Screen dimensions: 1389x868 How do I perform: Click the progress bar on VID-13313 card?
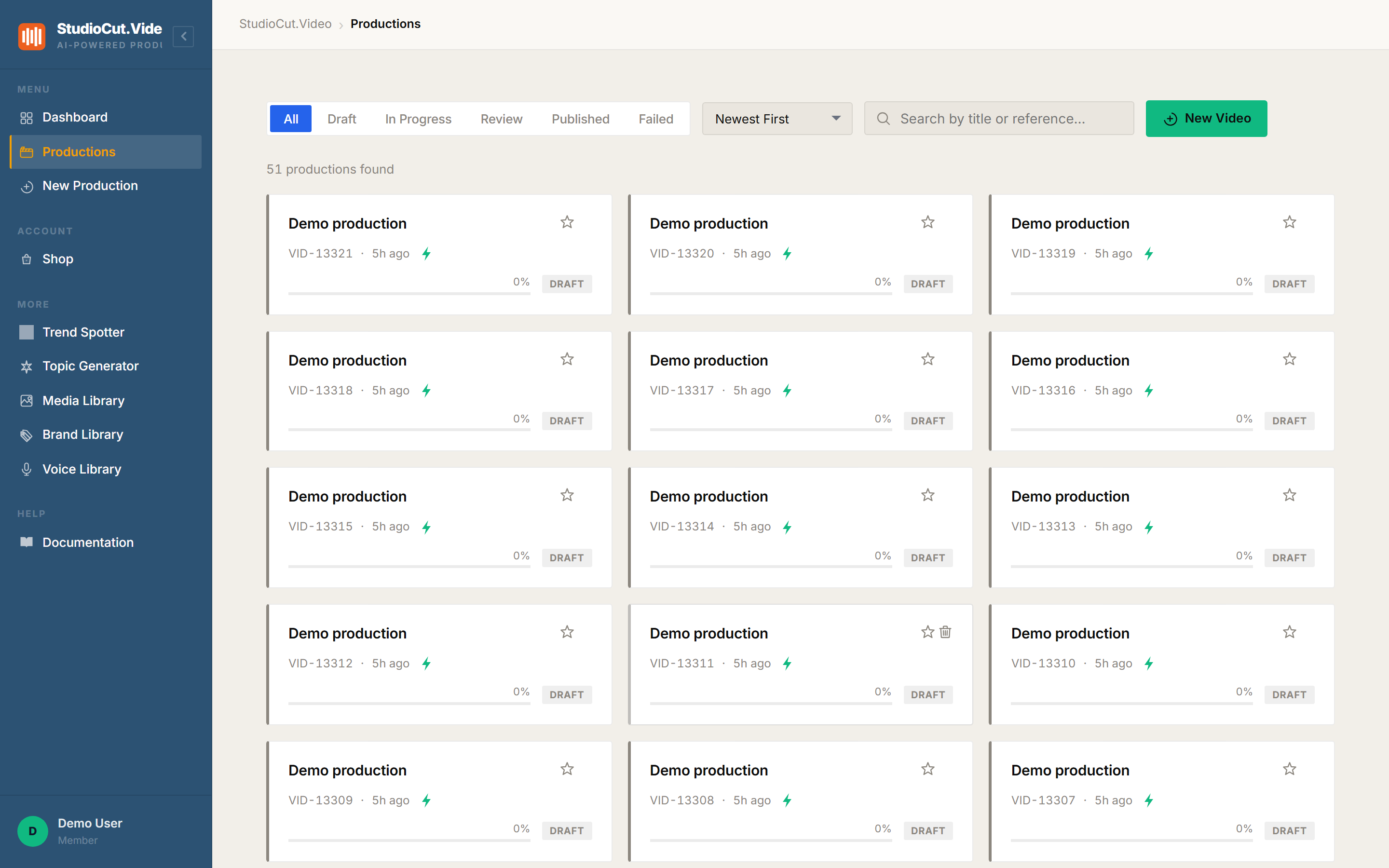1132,567
